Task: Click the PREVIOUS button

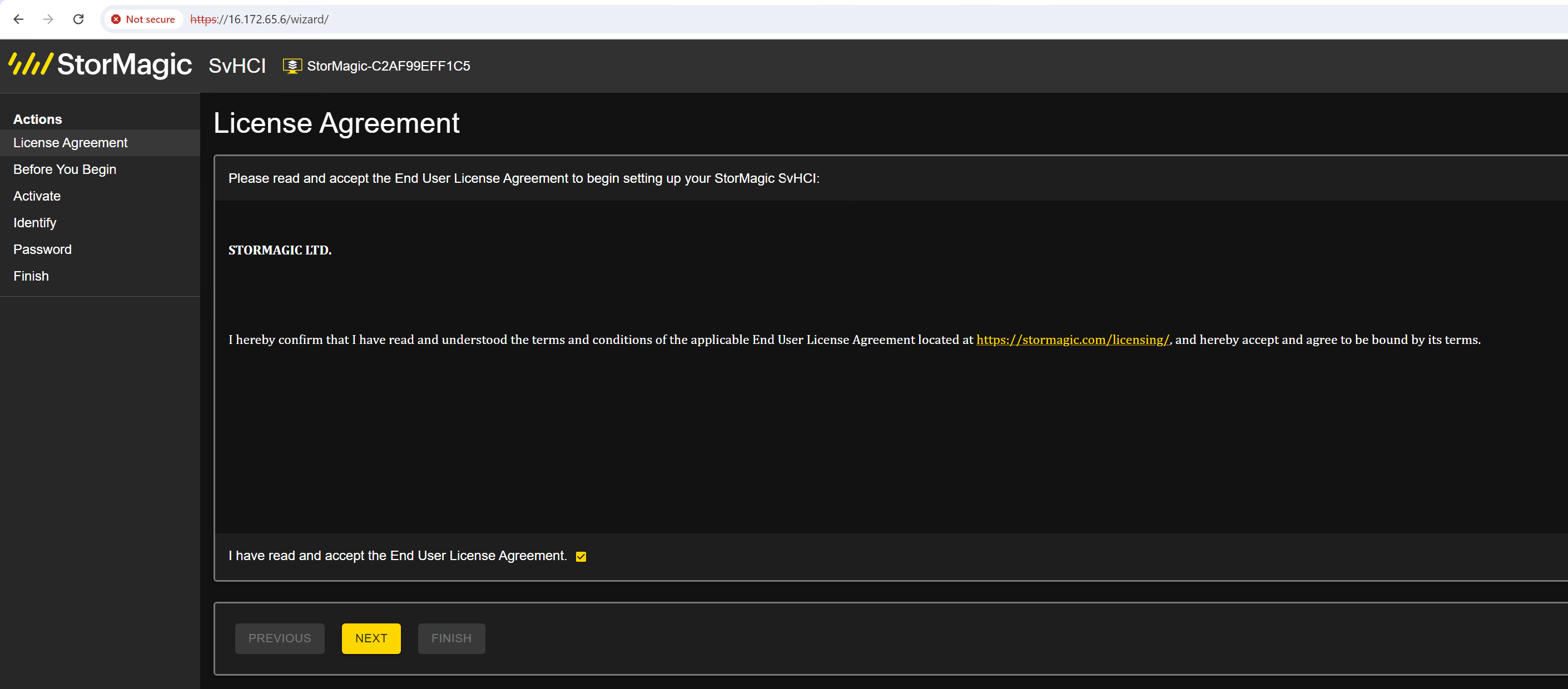Action: 279,638
